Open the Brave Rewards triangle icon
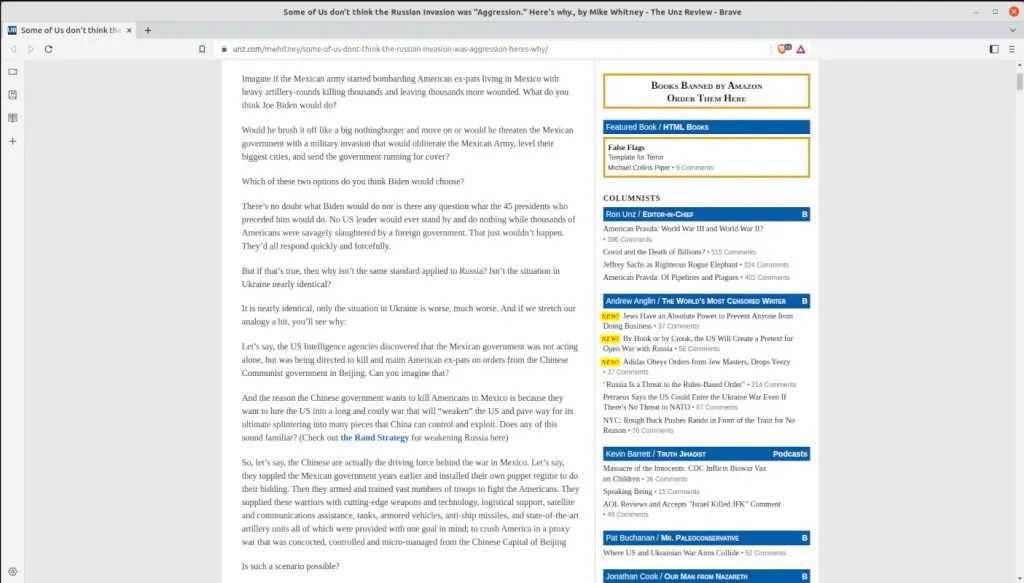 [802, 49]
